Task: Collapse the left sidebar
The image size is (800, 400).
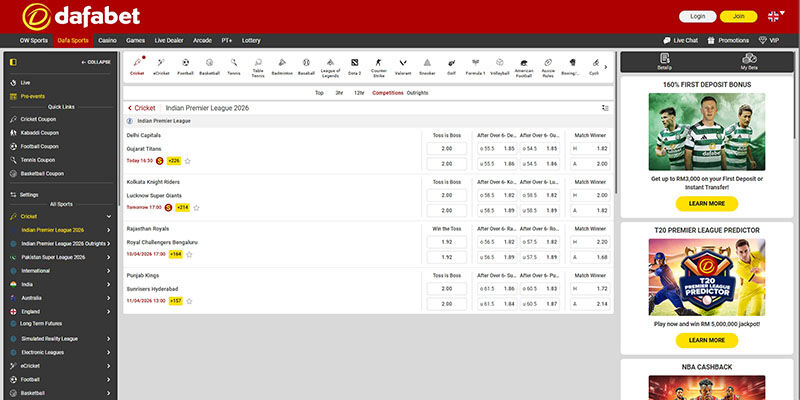Action: click(96, 62)
